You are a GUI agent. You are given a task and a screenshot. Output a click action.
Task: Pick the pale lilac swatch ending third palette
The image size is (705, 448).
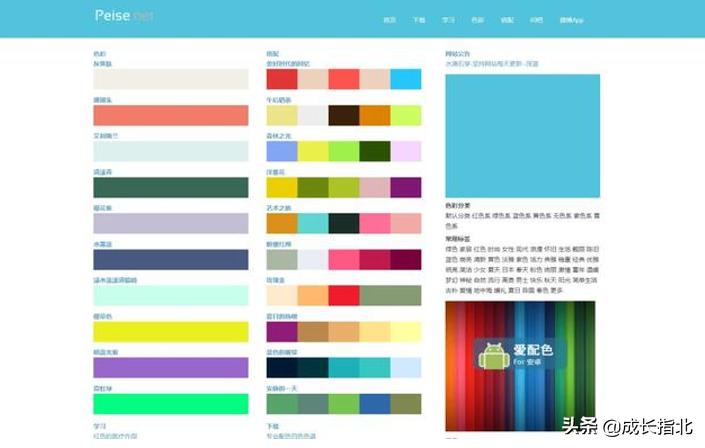coord(406,151)
